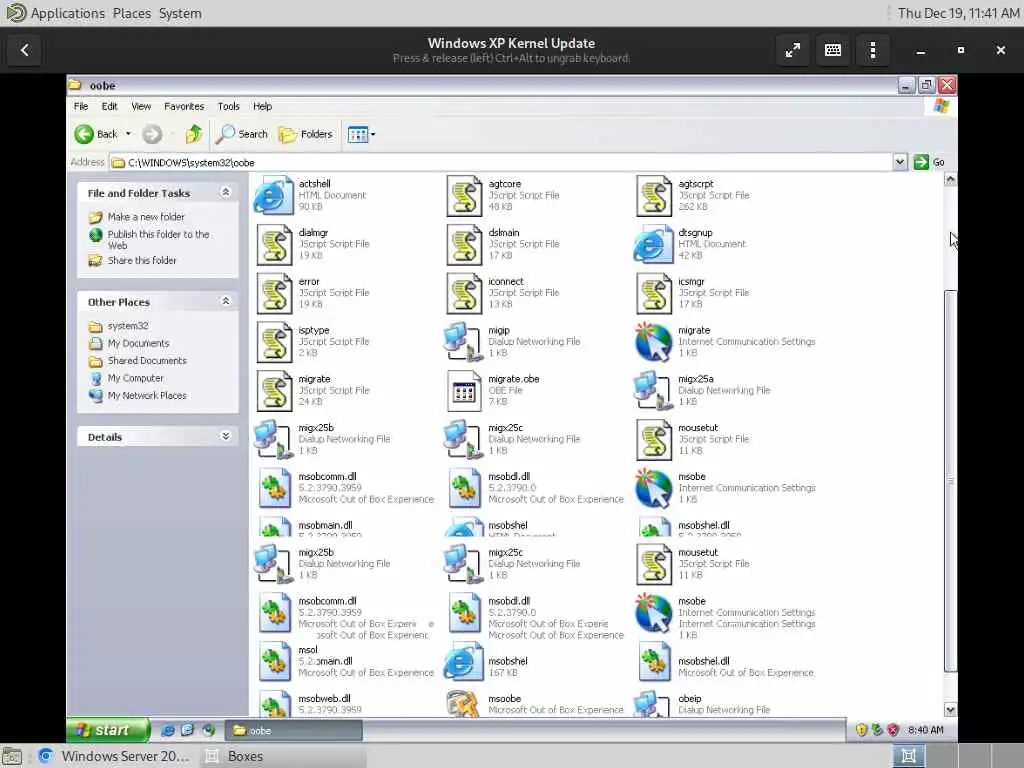Select the agtscrpt script file icon
The height and width of the screenshot is (768, 1024).
click(x=654, y=195)
